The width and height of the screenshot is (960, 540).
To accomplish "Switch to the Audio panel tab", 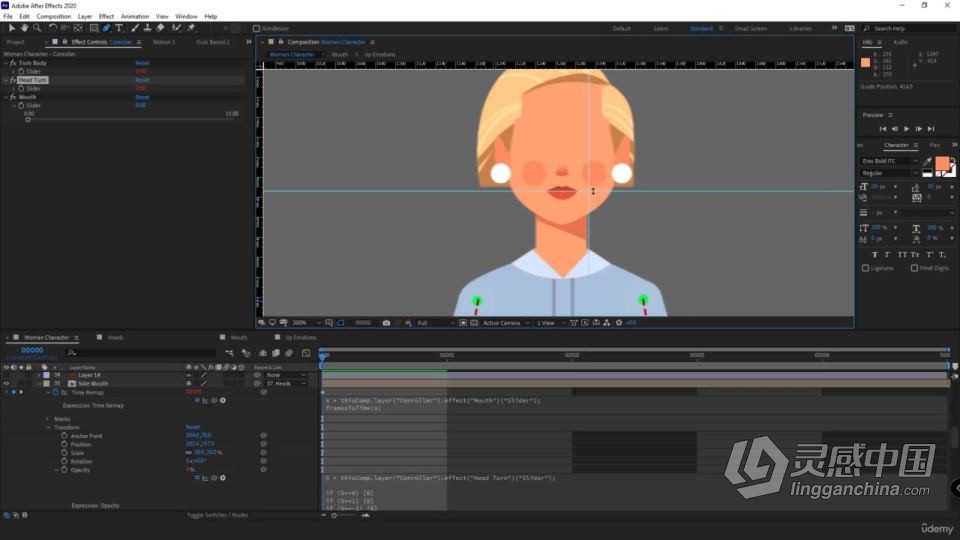I will [900, 42].
